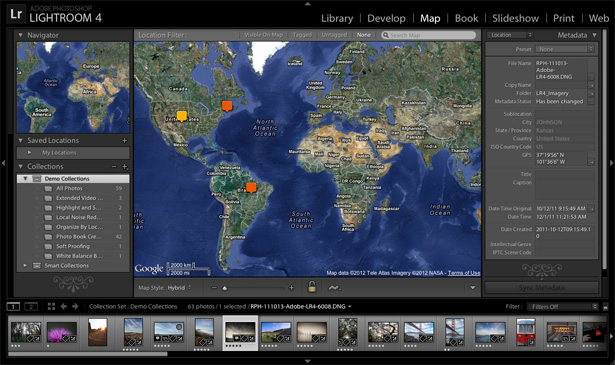Remove collection with the minus icon
Image resolution: width=615 pixels, height=365 pixels.
click(x=114, y=167)
